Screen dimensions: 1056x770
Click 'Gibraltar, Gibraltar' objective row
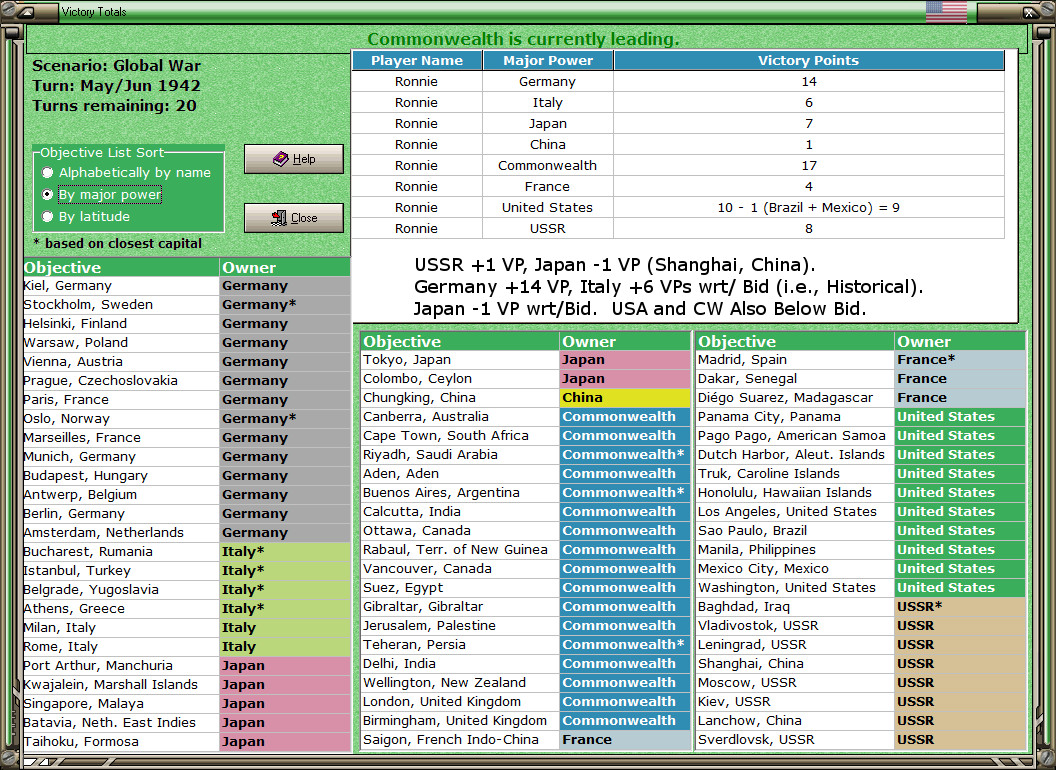(525, 606)
